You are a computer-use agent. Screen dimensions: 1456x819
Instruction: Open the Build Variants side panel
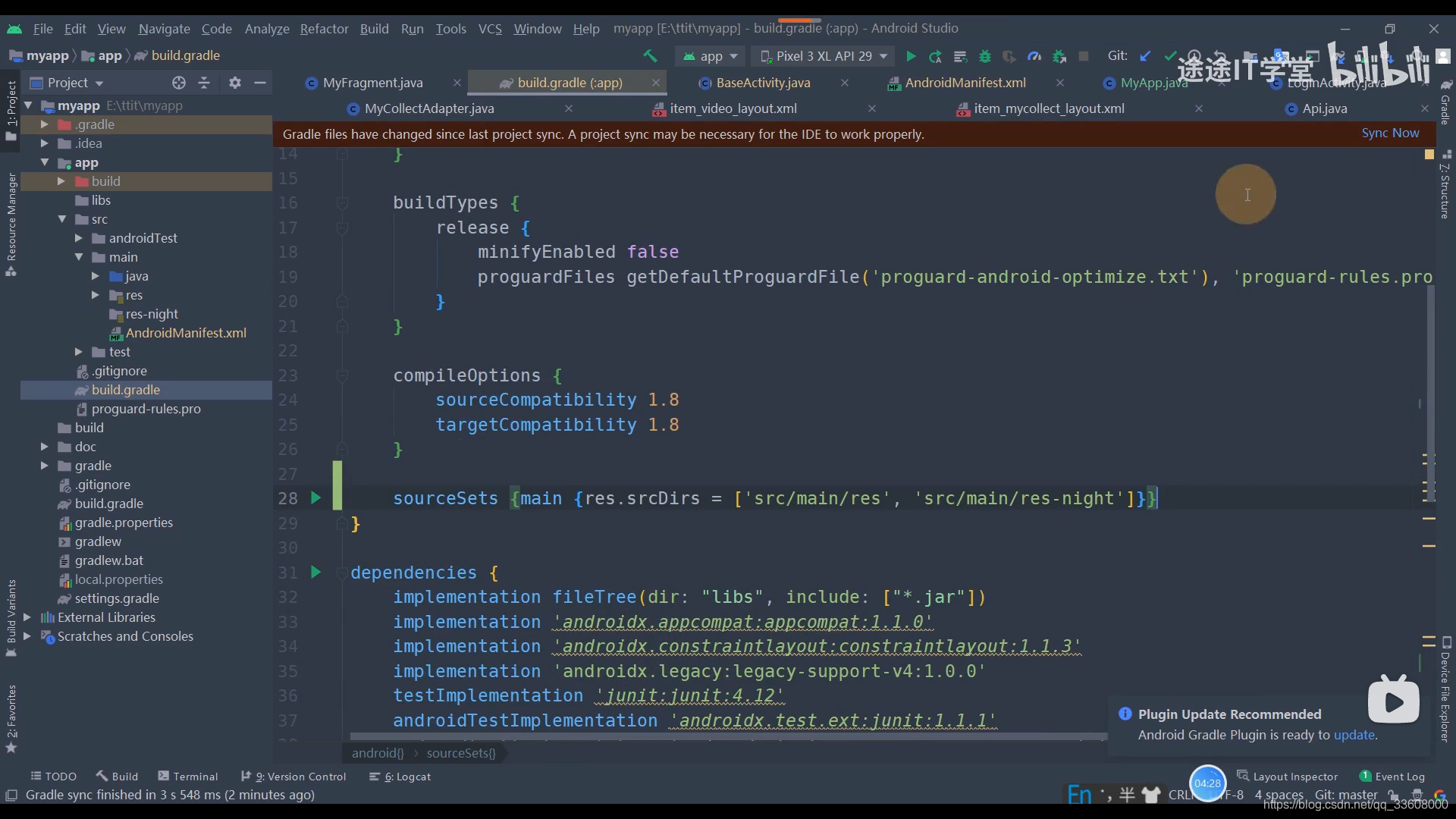(11, 617)
